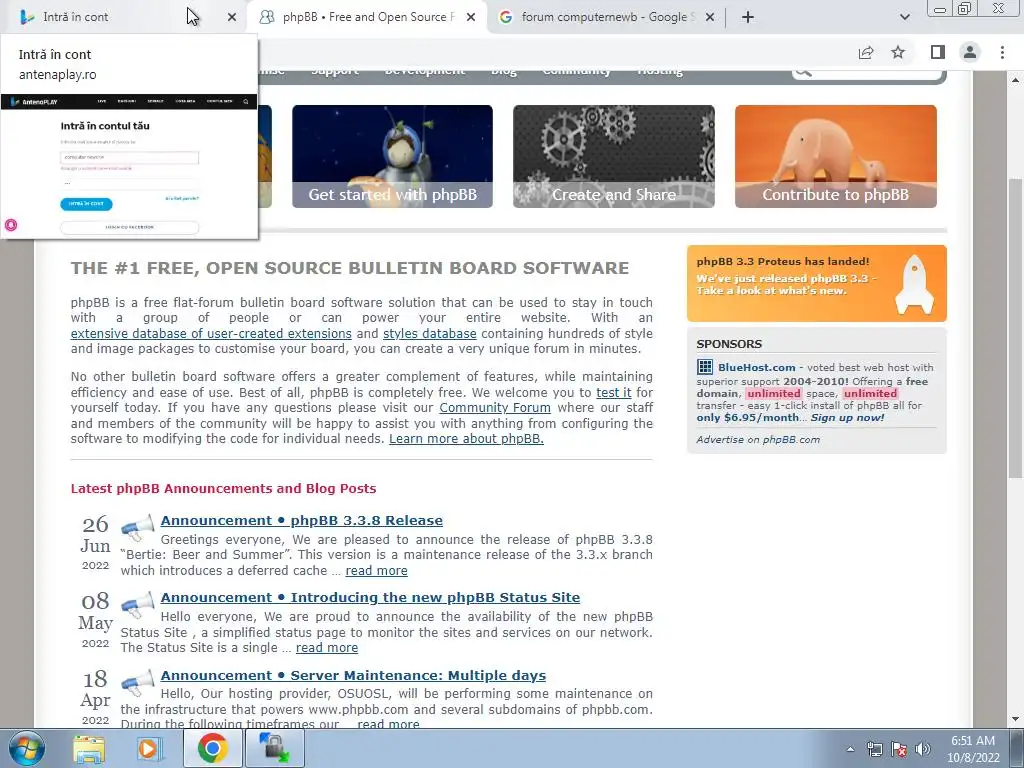Close the forum computernewb Google tab
This screenshot has height=768, width=1024.
coord(710,18)
